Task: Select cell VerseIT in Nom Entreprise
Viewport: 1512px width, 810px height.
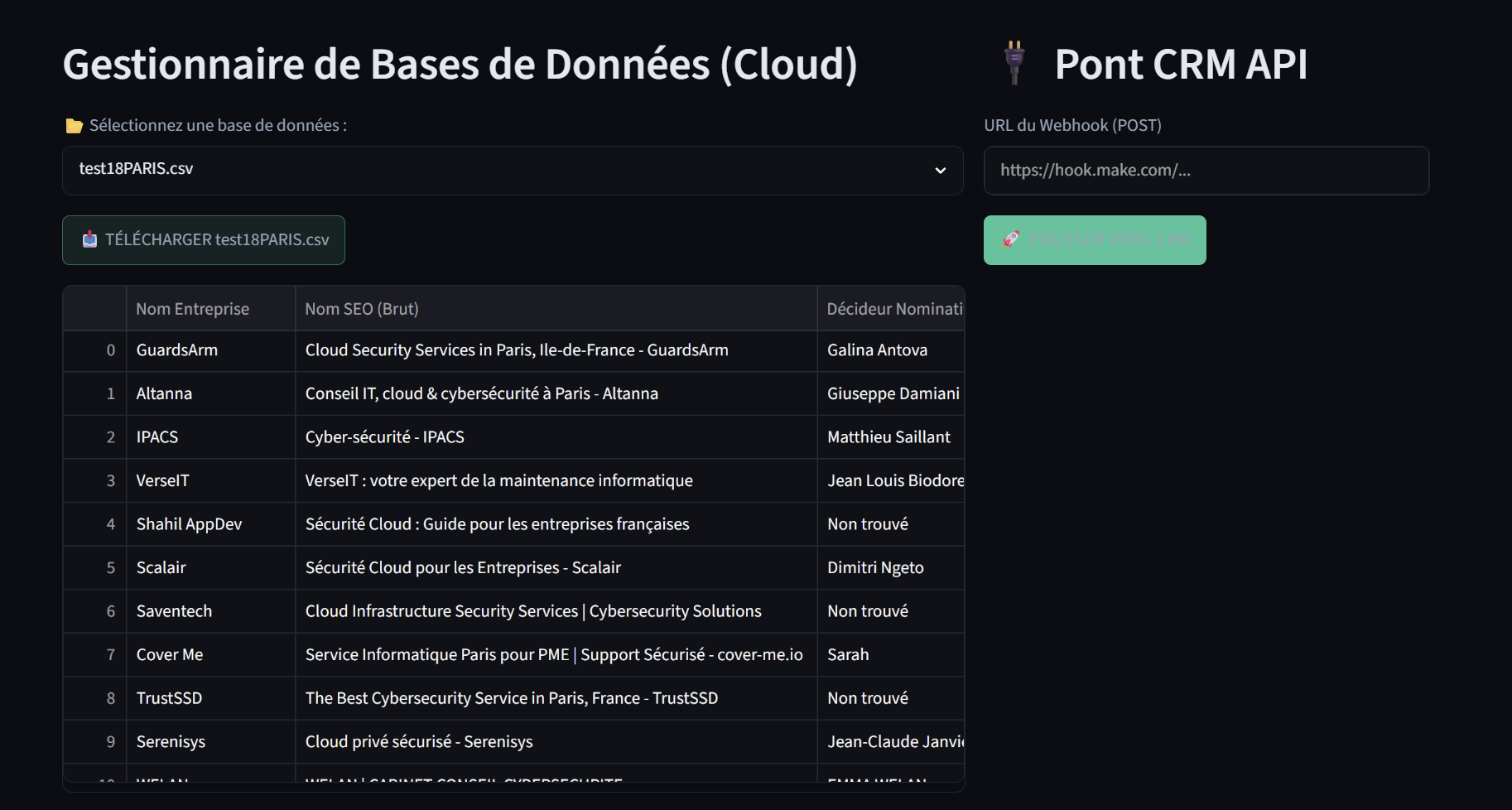Action: [211, 480]
